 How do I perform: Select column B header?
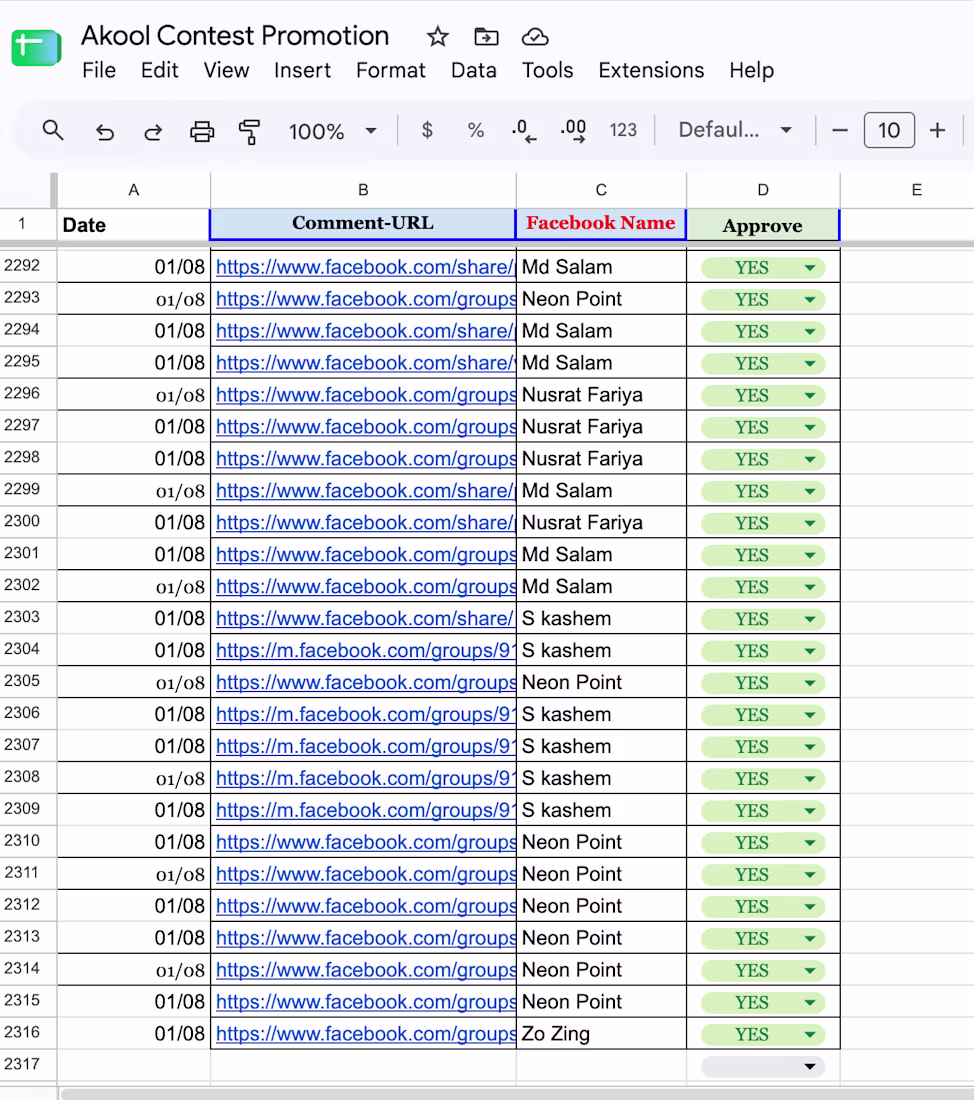[363, 190]
